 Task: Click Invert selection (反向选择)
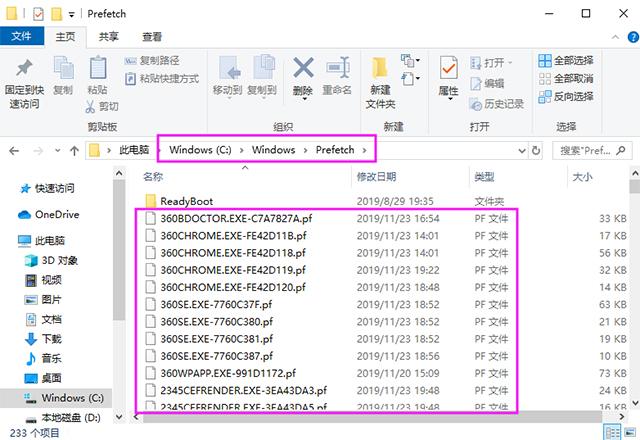[565, 97]
